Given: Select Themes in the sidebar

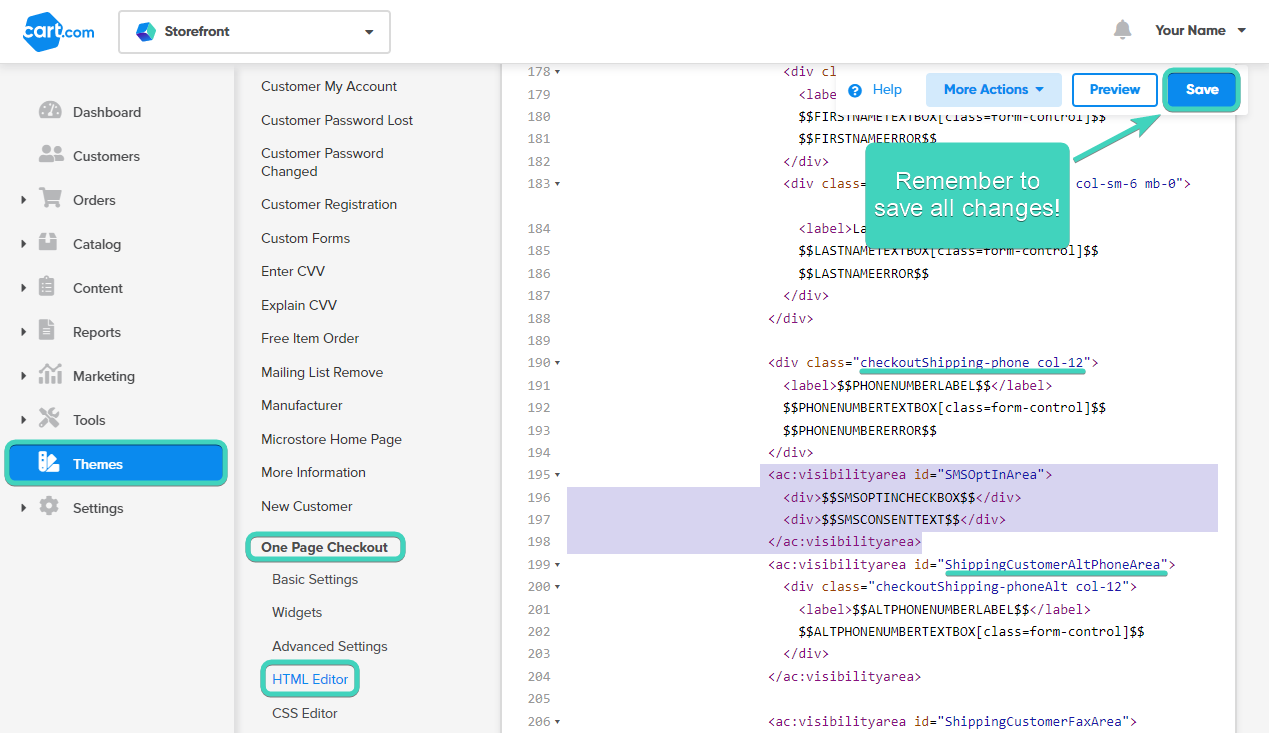Looking at the screenshot, I should (x=117, y=464).
